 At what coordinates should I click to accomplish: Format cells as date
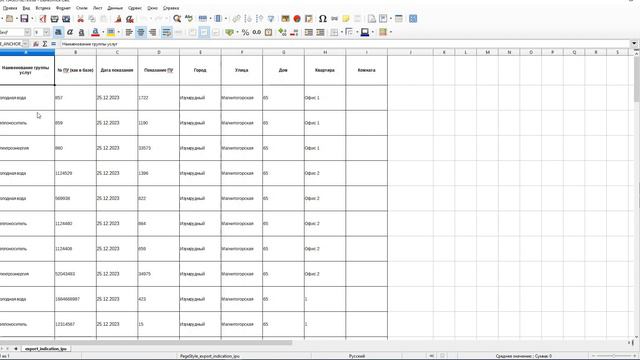pos(269,32)
